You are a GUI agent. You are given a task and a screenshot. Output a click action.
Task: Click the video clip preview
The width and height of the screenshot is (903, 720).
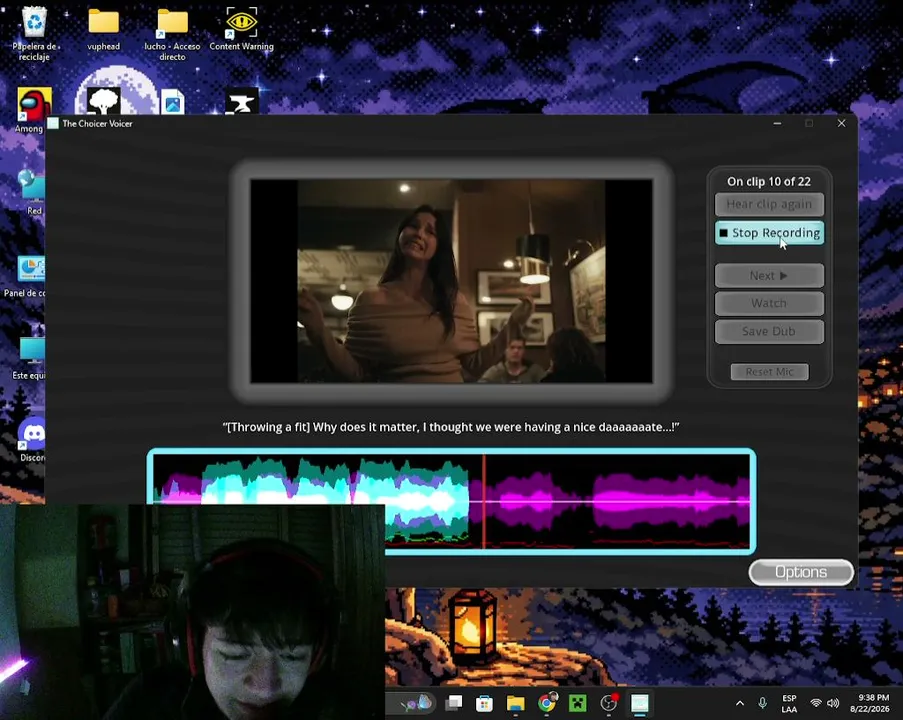(x=452, y=281)
